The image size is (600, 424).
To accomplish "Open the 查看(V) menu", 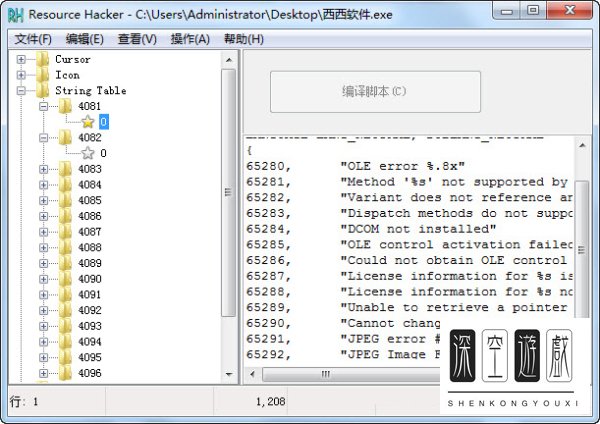I will [x=137, y=39].
